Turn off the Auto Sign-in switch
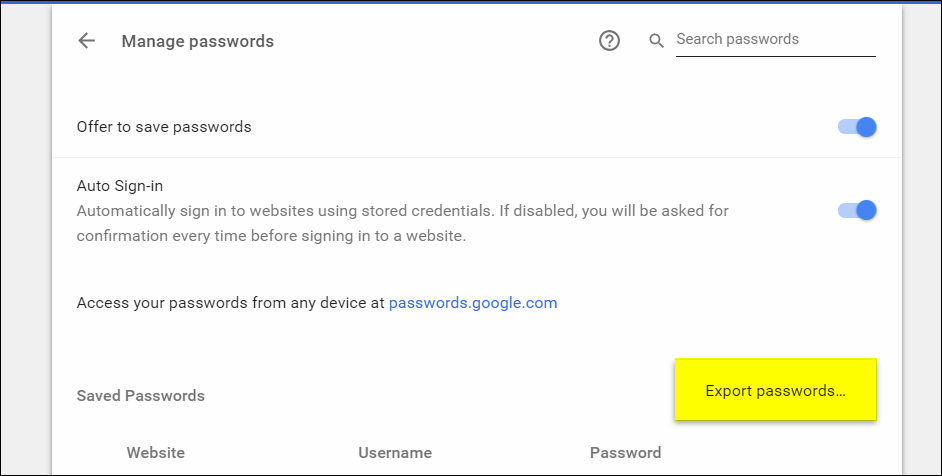 (858, 210)
